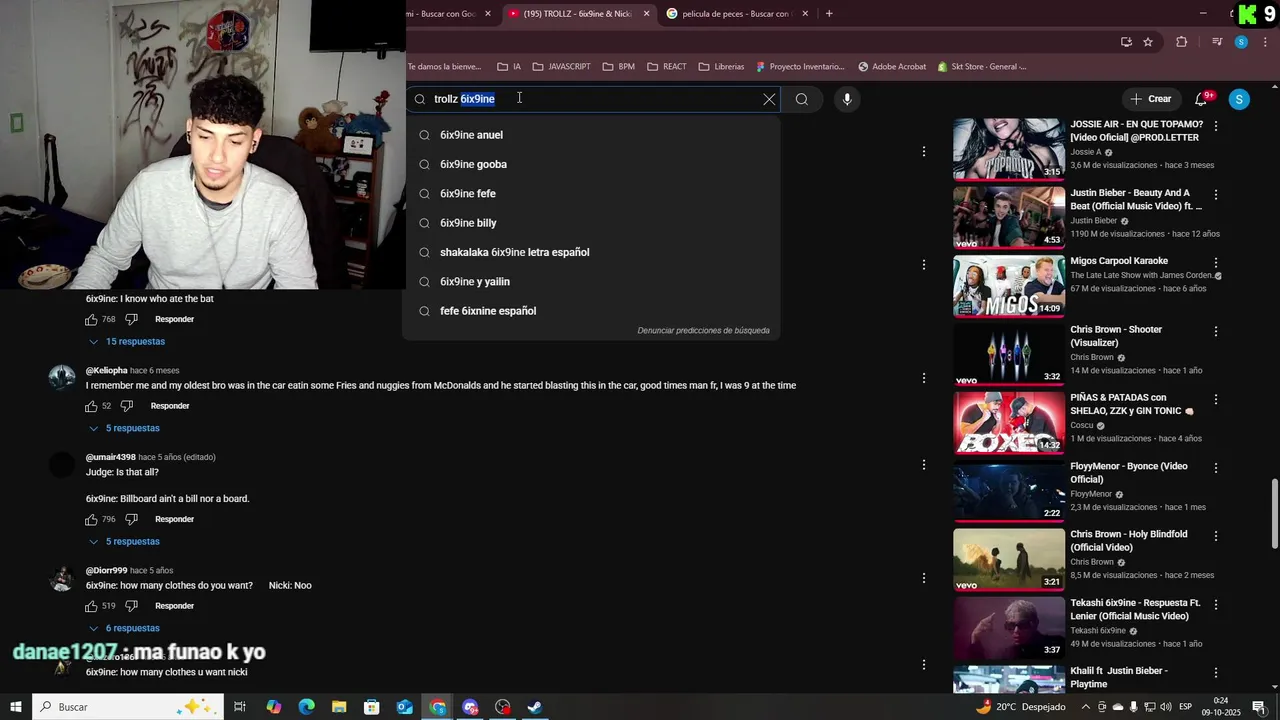
Task: Click Denunciar predicciones de búsqueda link
Action: pos(703,330)
